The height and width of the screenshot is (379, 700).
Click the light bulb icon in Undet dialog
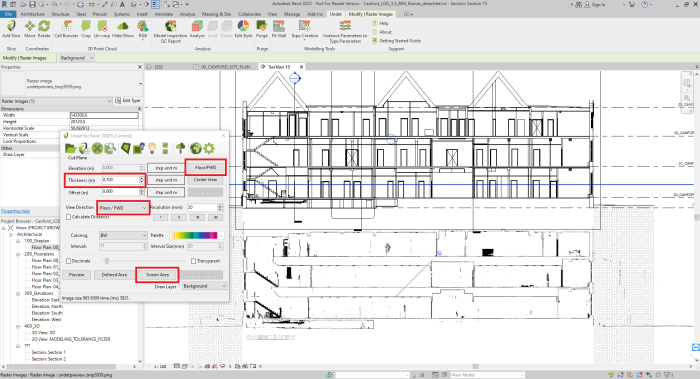tap(152, 148)
